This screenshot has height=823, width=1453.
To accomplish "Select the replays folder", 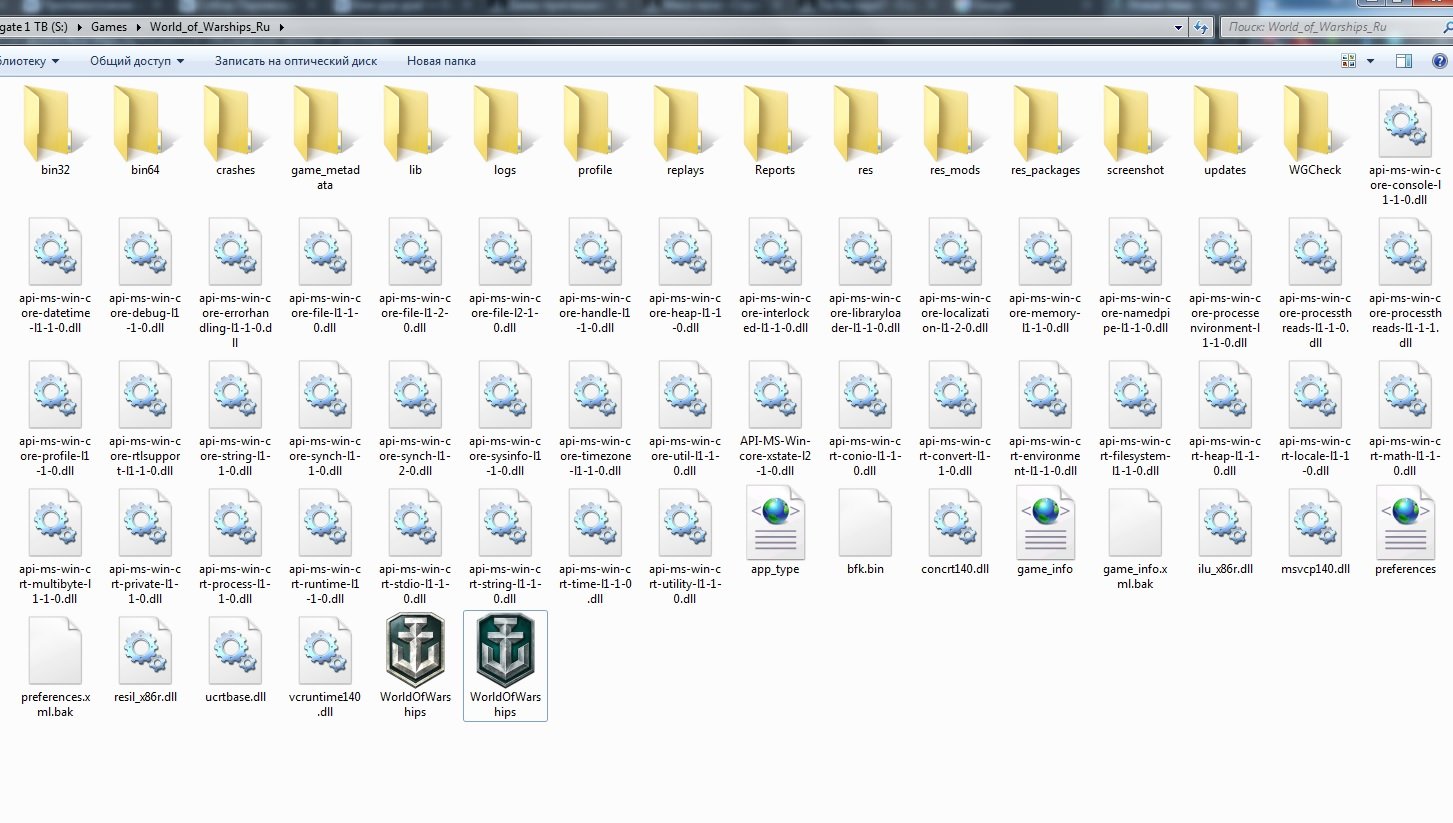I will click(686, 133).
